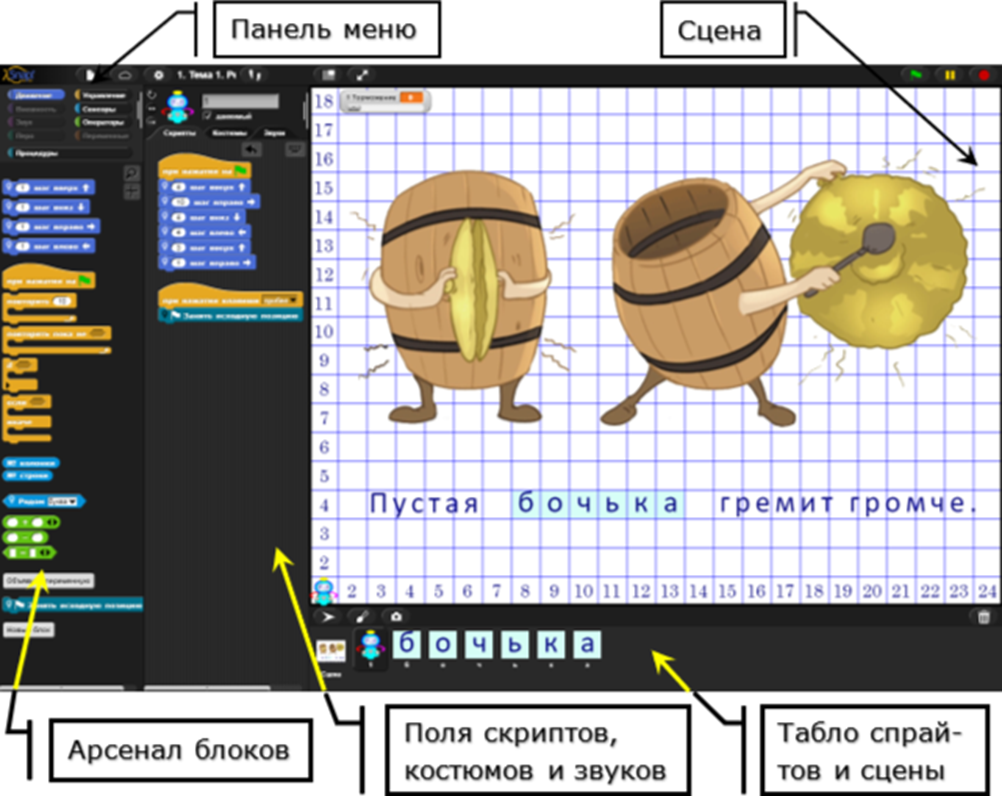Open the settings gear menu
Viewport: 1002px width, 796px height.
pyautogui.click(x=158, y=75)
